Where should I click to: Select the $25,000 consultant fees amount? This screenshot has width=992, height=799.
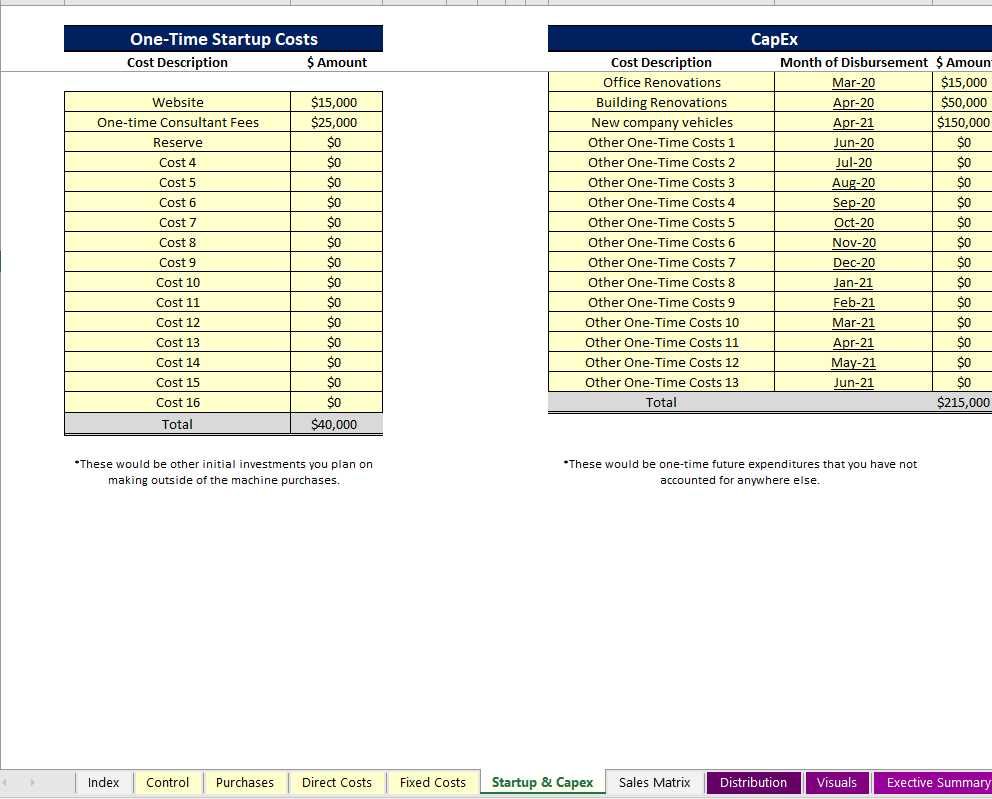click(337, 122)
